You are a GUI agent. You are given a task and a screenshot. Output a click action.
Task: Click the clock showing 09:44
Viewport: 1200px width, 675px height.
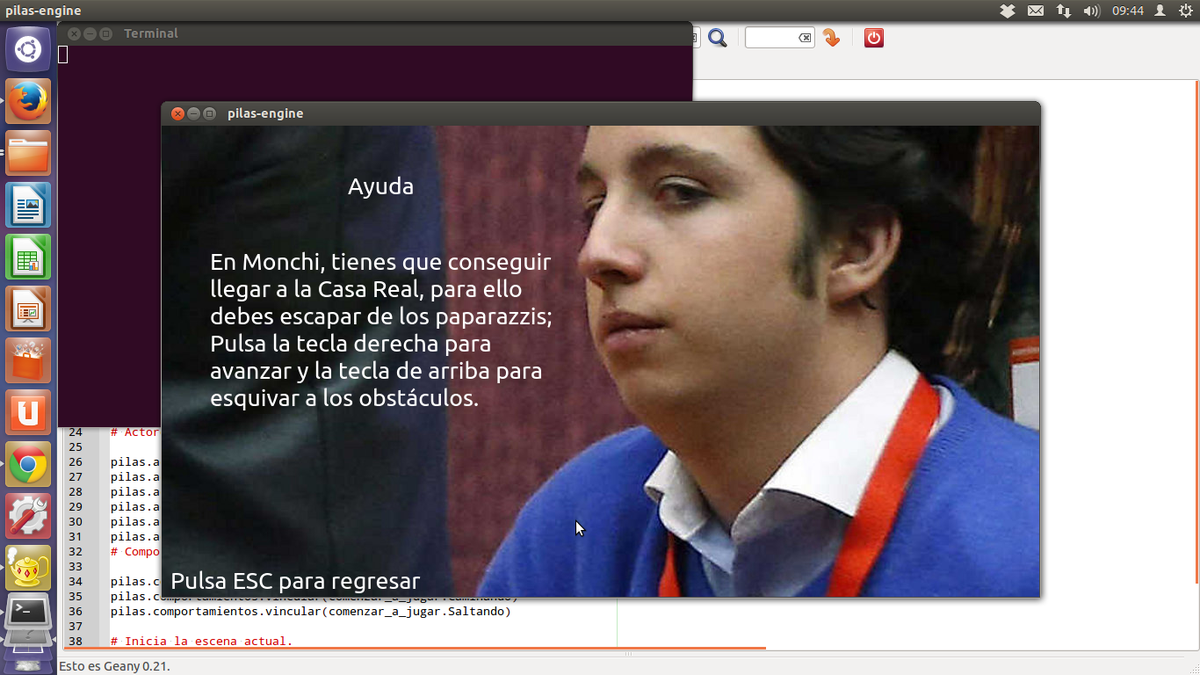click(x=1128, y=11)
